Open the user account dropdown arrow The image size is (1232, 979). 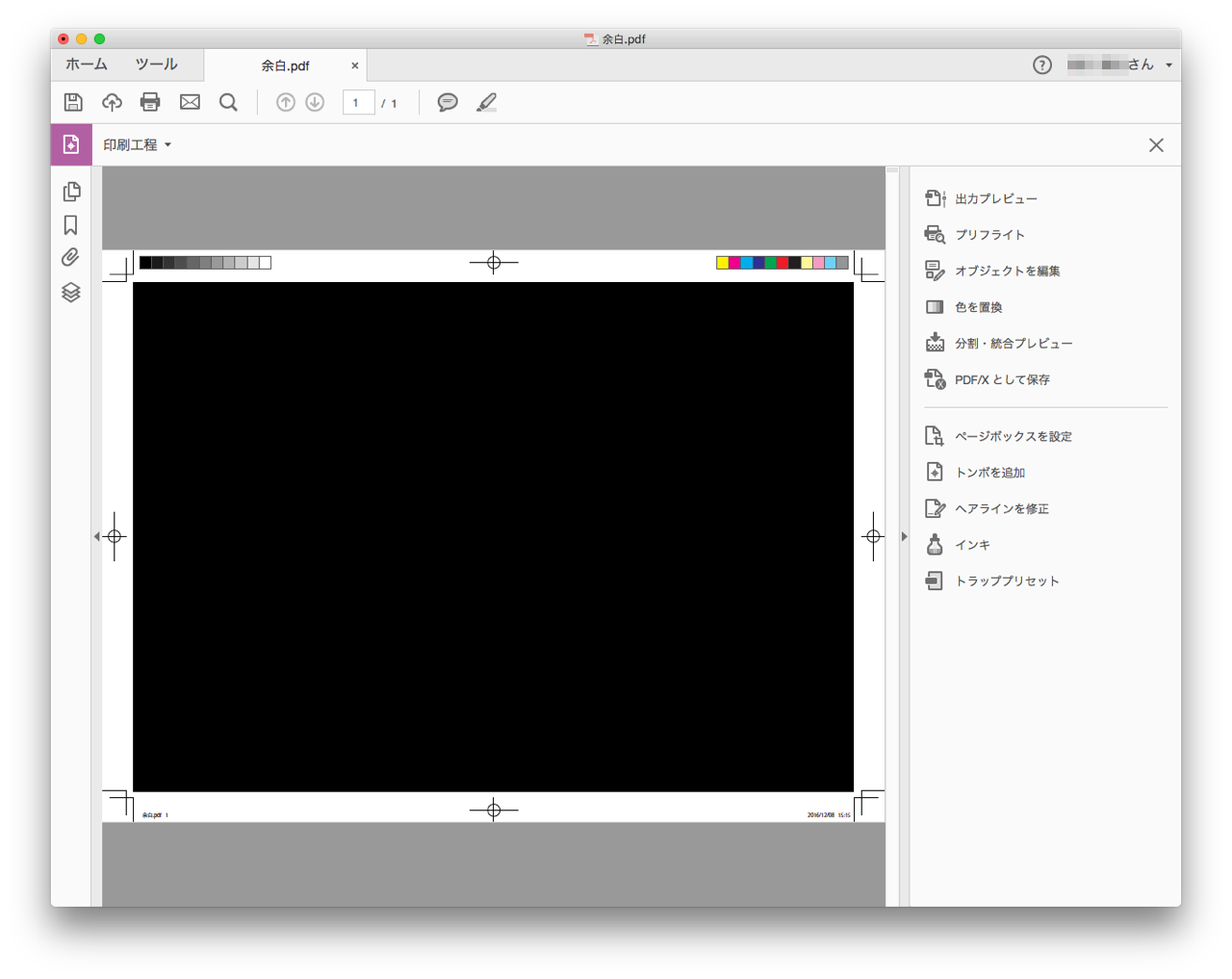point(1168,65)
